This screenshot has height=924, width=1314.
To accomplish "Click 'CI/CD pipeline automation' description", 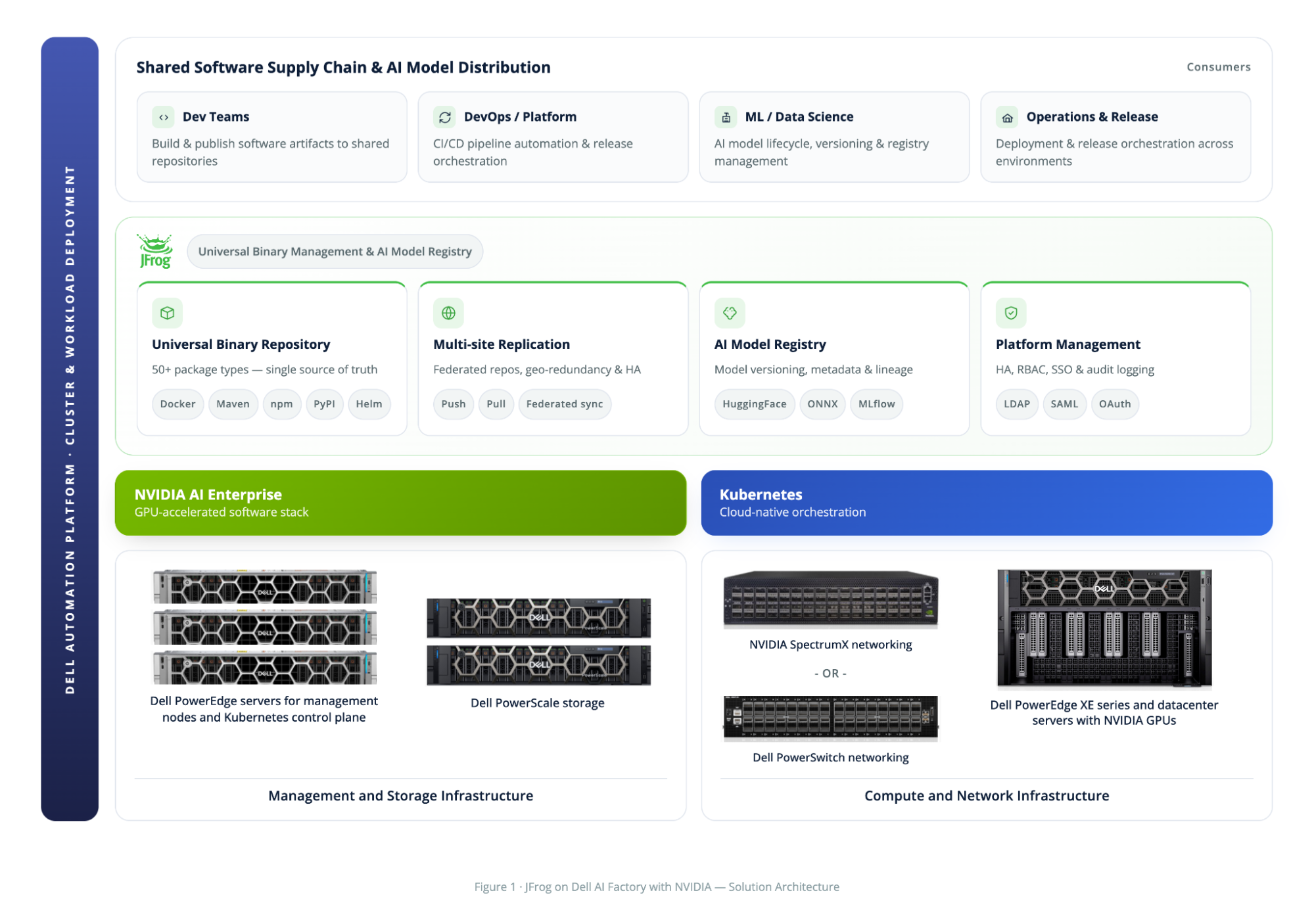I will tap(533, 152).
